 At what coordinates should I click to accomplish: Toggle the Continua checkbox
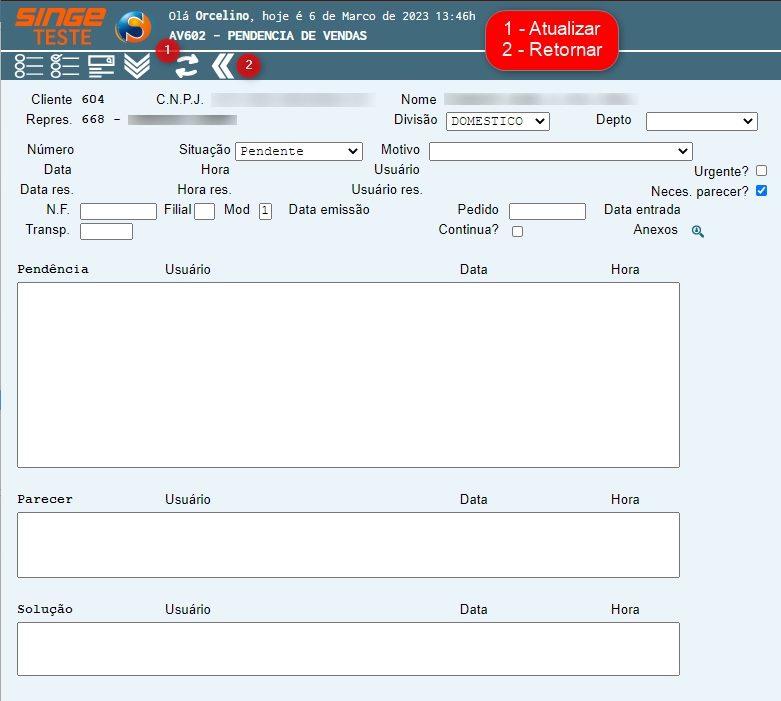point(517,231)
